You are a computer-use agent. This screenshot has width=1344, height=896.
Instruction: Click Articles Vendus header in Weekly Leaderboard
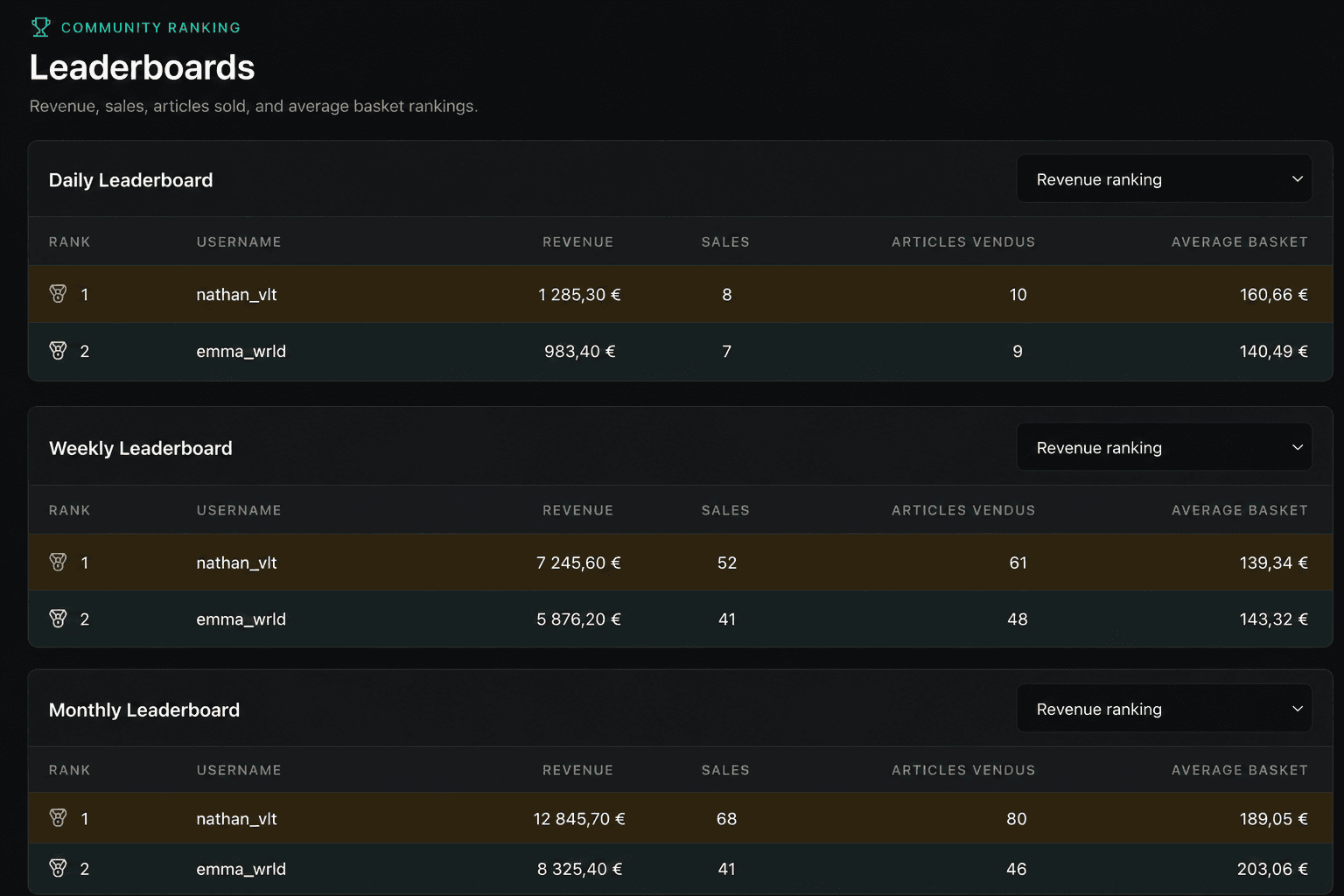tap(963, 510)
